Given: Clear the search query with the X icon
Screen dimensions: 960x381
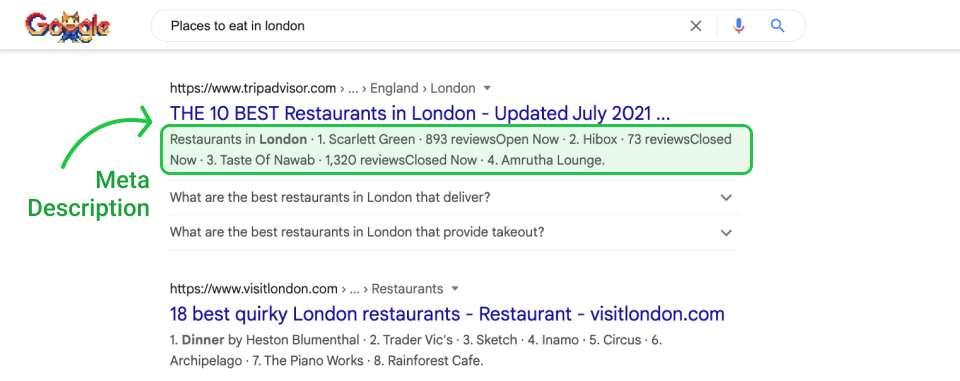Looking at the screenshot, I should (x=696, y=26).
